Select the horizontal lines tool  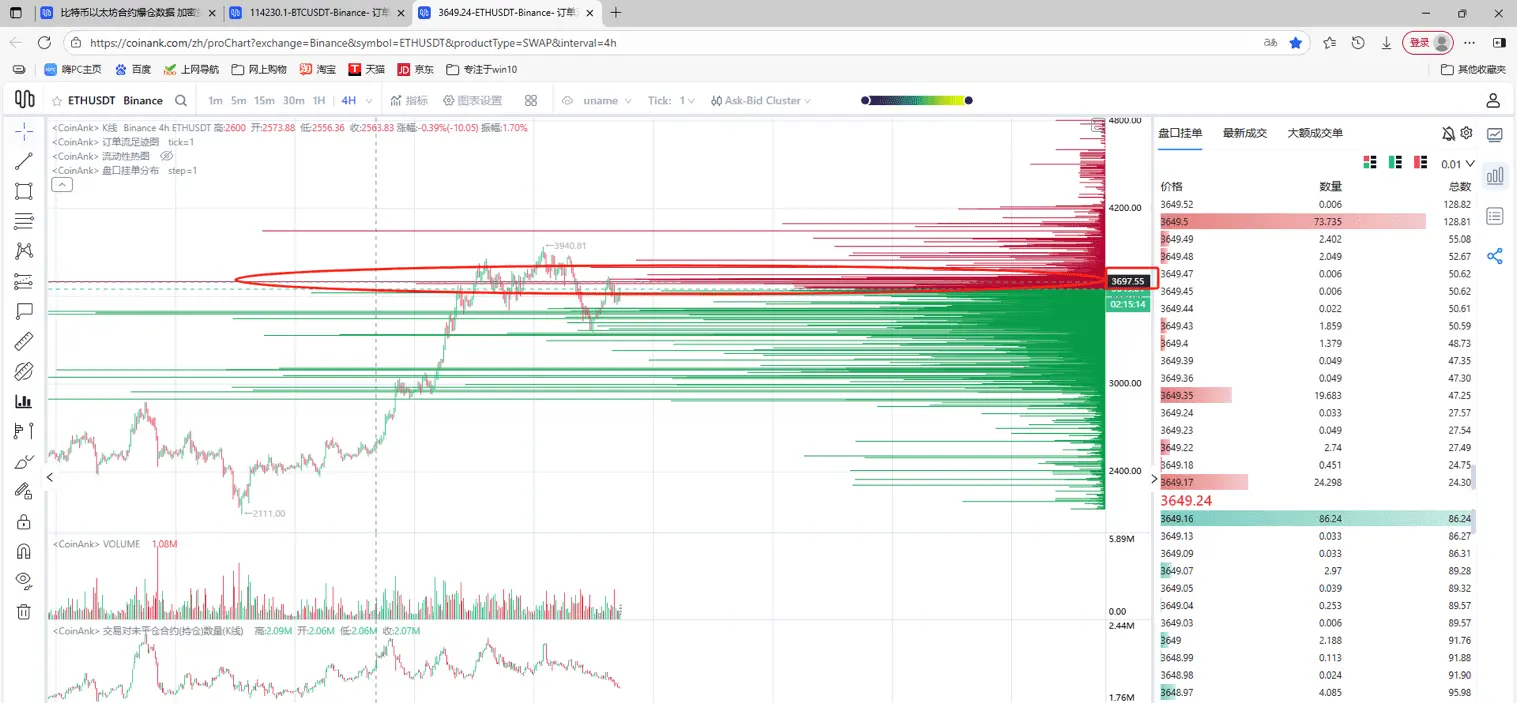tap(24, 222)
